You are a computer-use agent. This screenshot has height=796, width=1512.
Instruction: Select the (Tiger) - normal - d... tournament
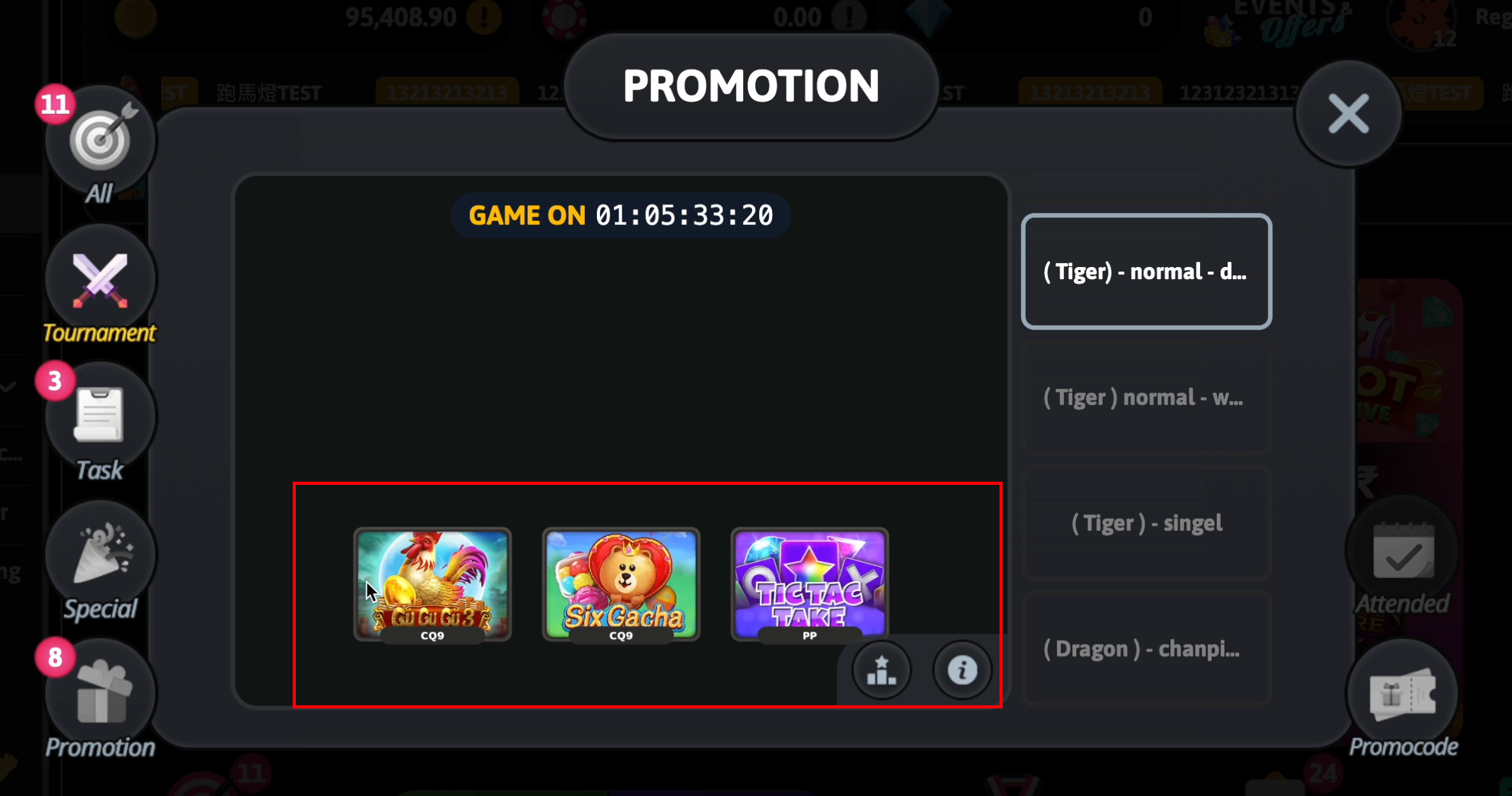coord(1146,272)
